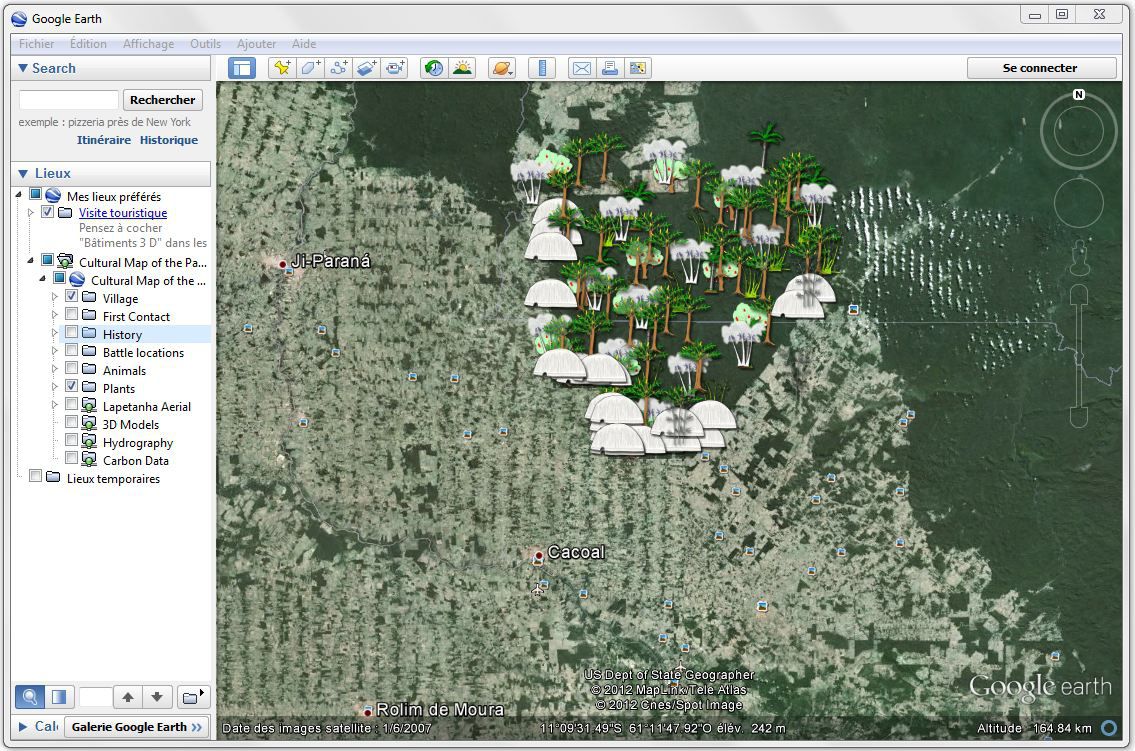Click the Rechercher button
The image size is (1135, 751).
162,100
